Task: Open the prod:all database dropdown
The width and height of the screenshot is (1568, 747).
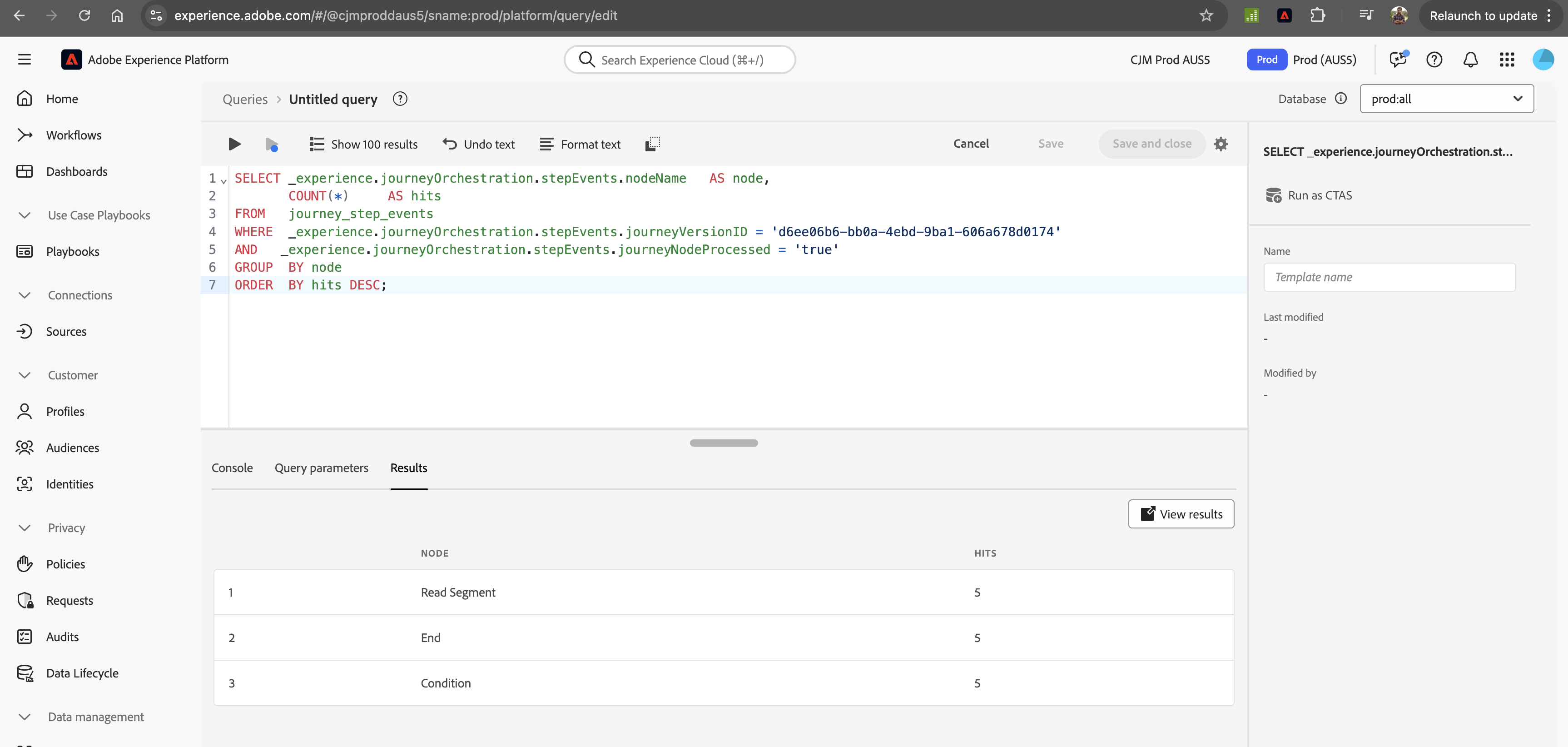Action: [x=1447, y=98]
